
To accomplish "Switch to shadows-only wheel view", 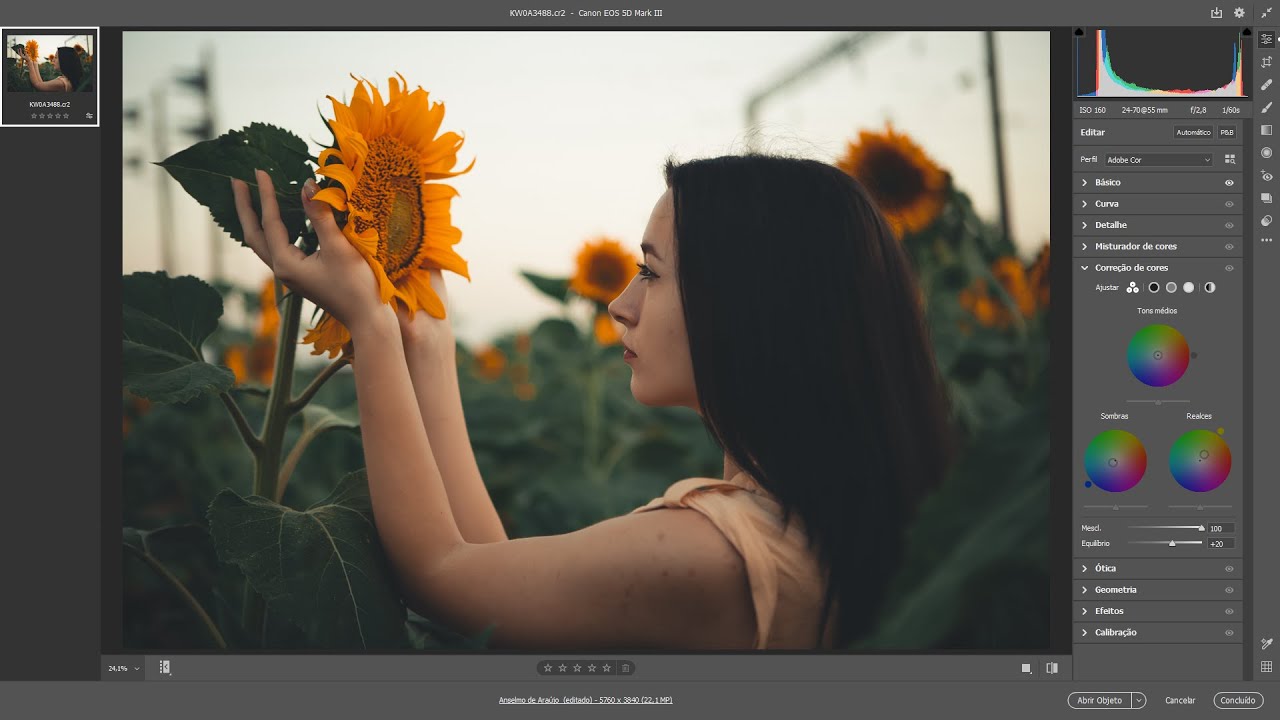I will click(x=1153, y=288).
